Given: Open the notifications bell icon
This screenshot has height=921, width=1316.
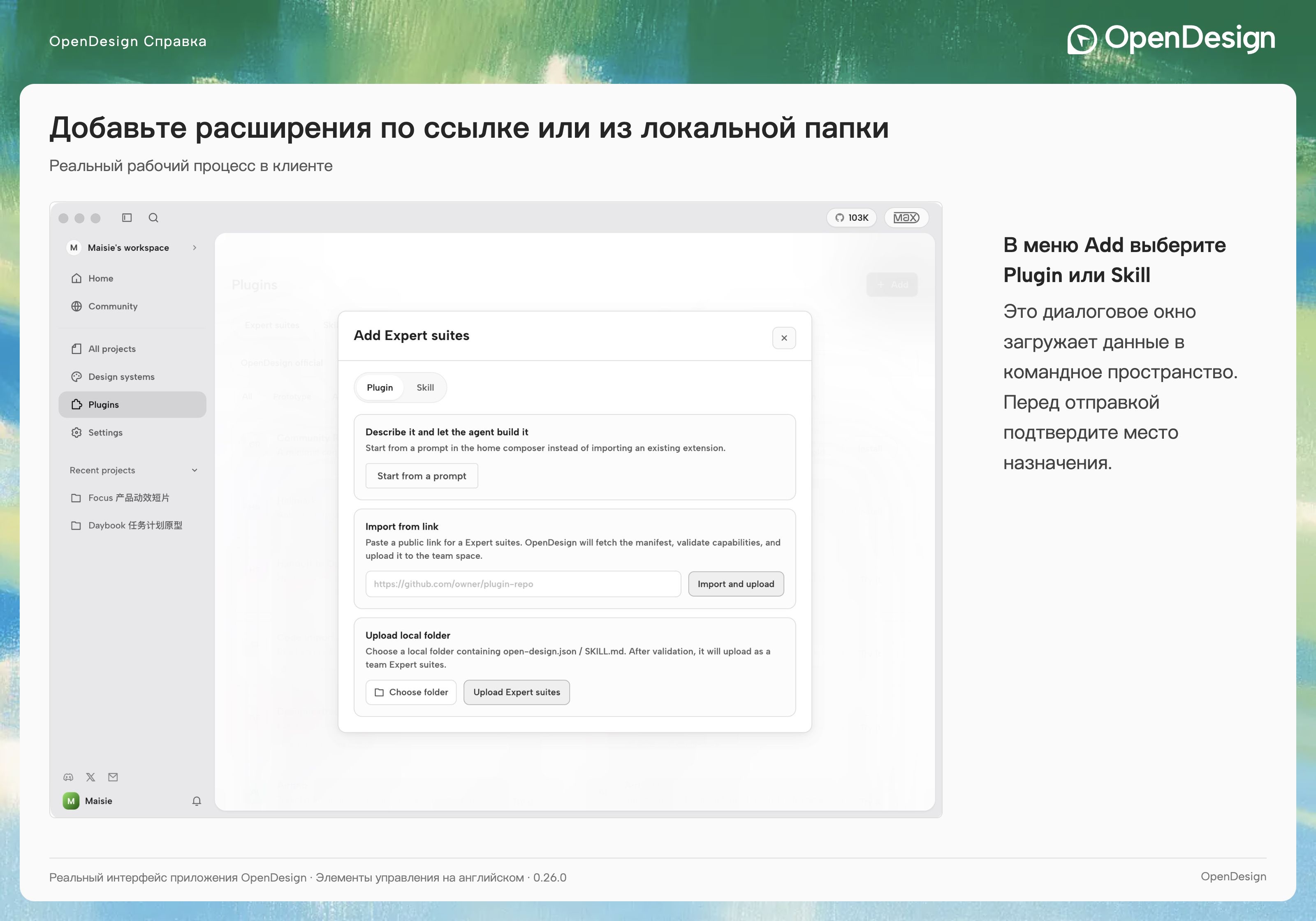Looking at the screenshot, I should click(x=197, y=801).
